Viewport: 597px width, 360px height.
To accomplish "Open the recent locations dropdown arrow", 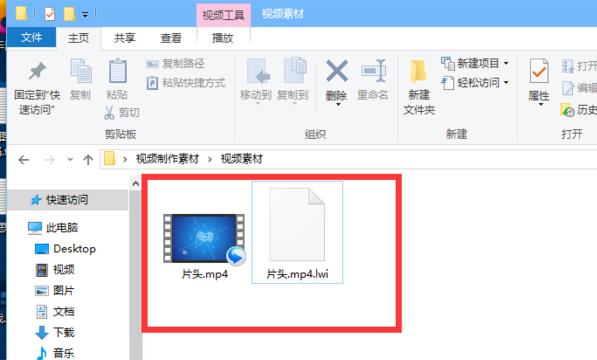I will coord(70,159).
